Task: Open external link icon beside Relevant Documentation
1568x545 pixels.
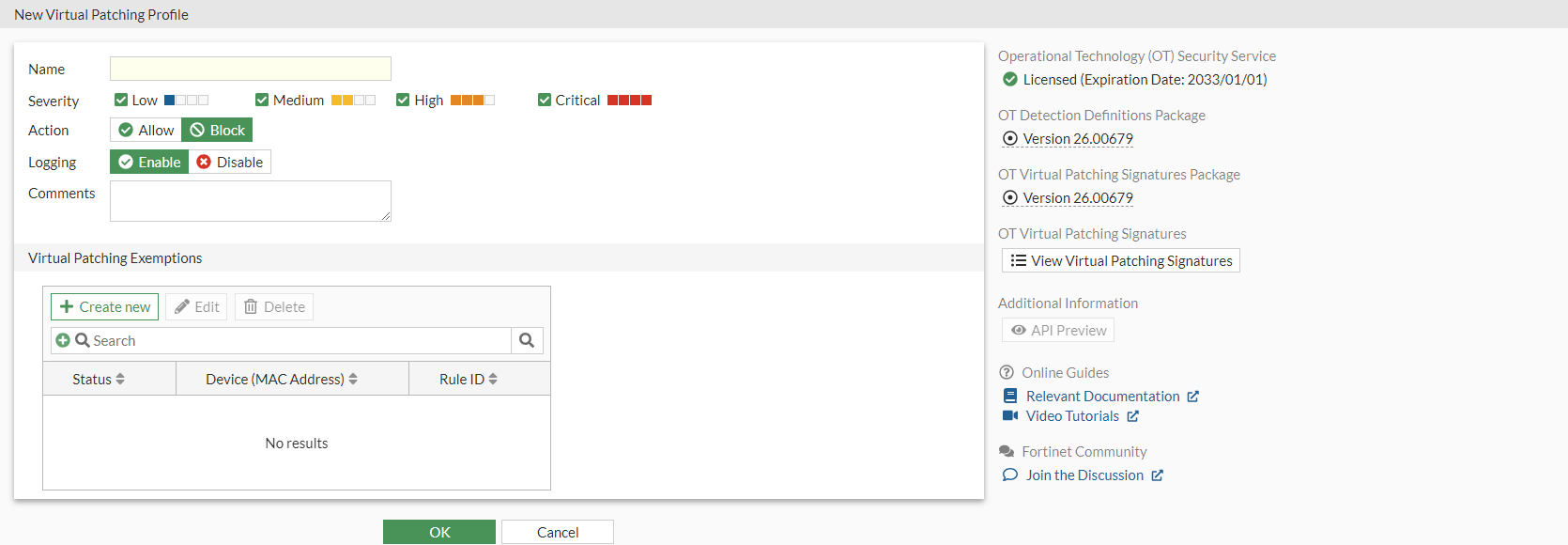Action: pos(1192,397)
